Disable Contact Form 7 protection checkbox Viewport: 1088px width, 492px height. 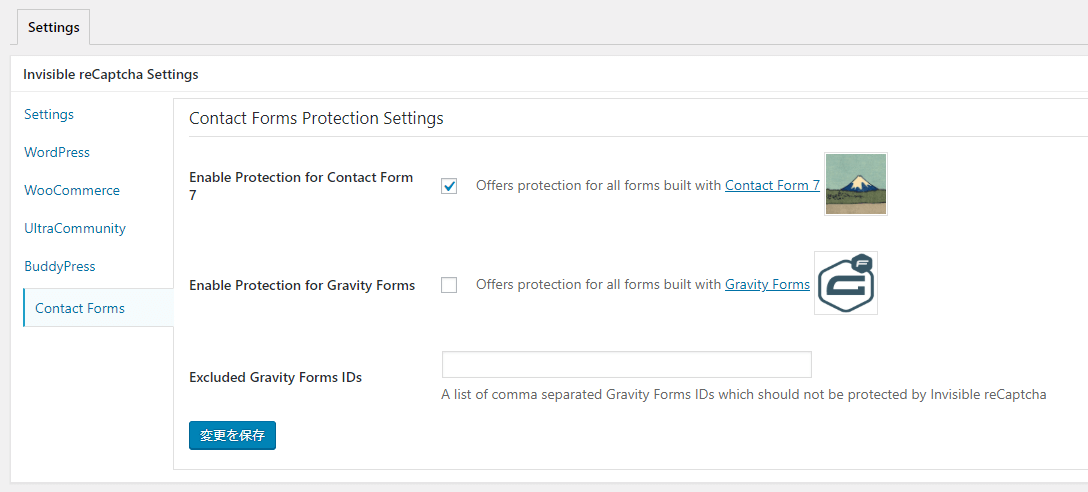pyautogui.click(x=449, y=186)
